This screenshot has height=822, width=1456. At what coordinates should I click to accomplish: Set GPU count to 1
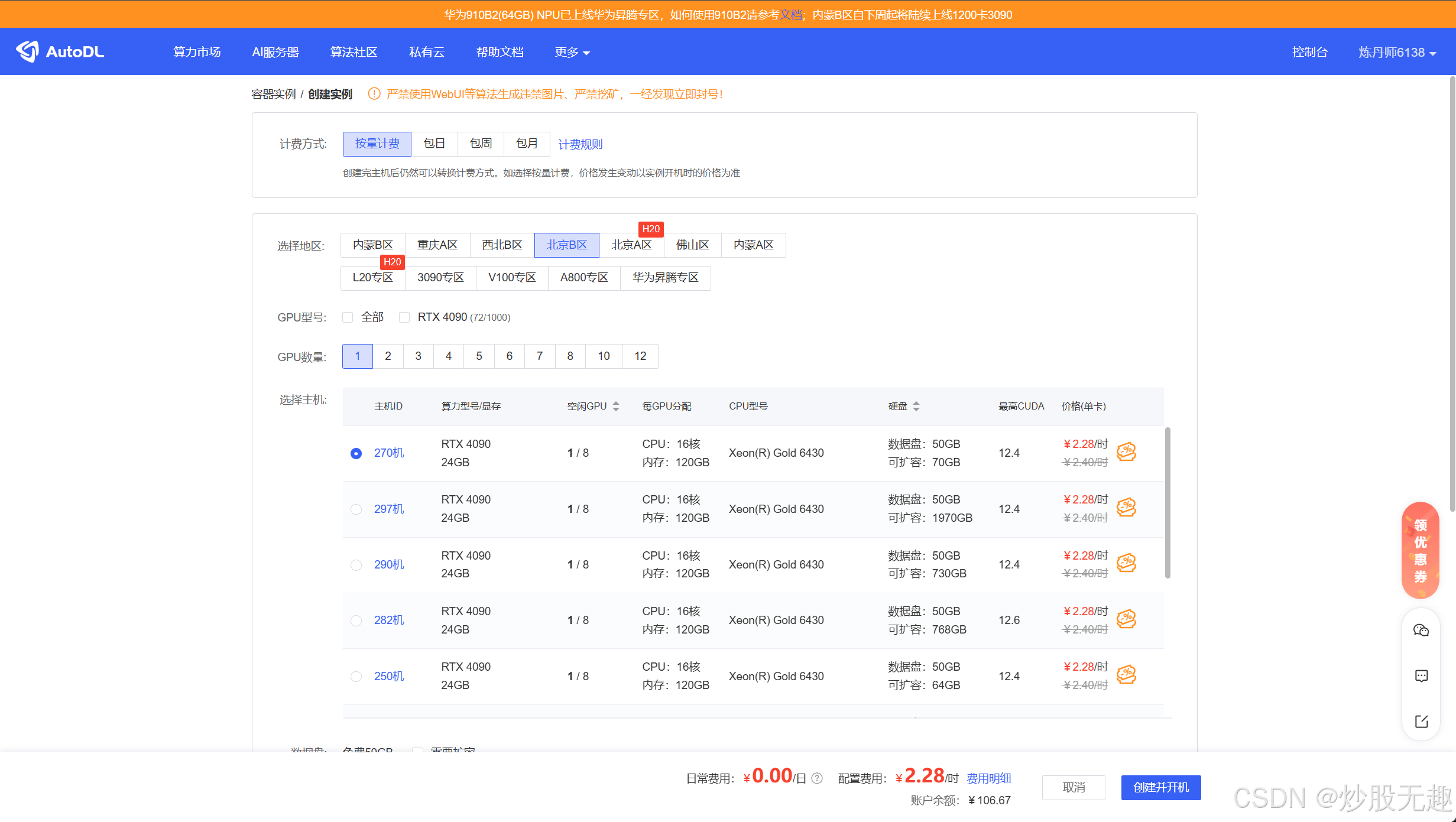pos(358,356)
